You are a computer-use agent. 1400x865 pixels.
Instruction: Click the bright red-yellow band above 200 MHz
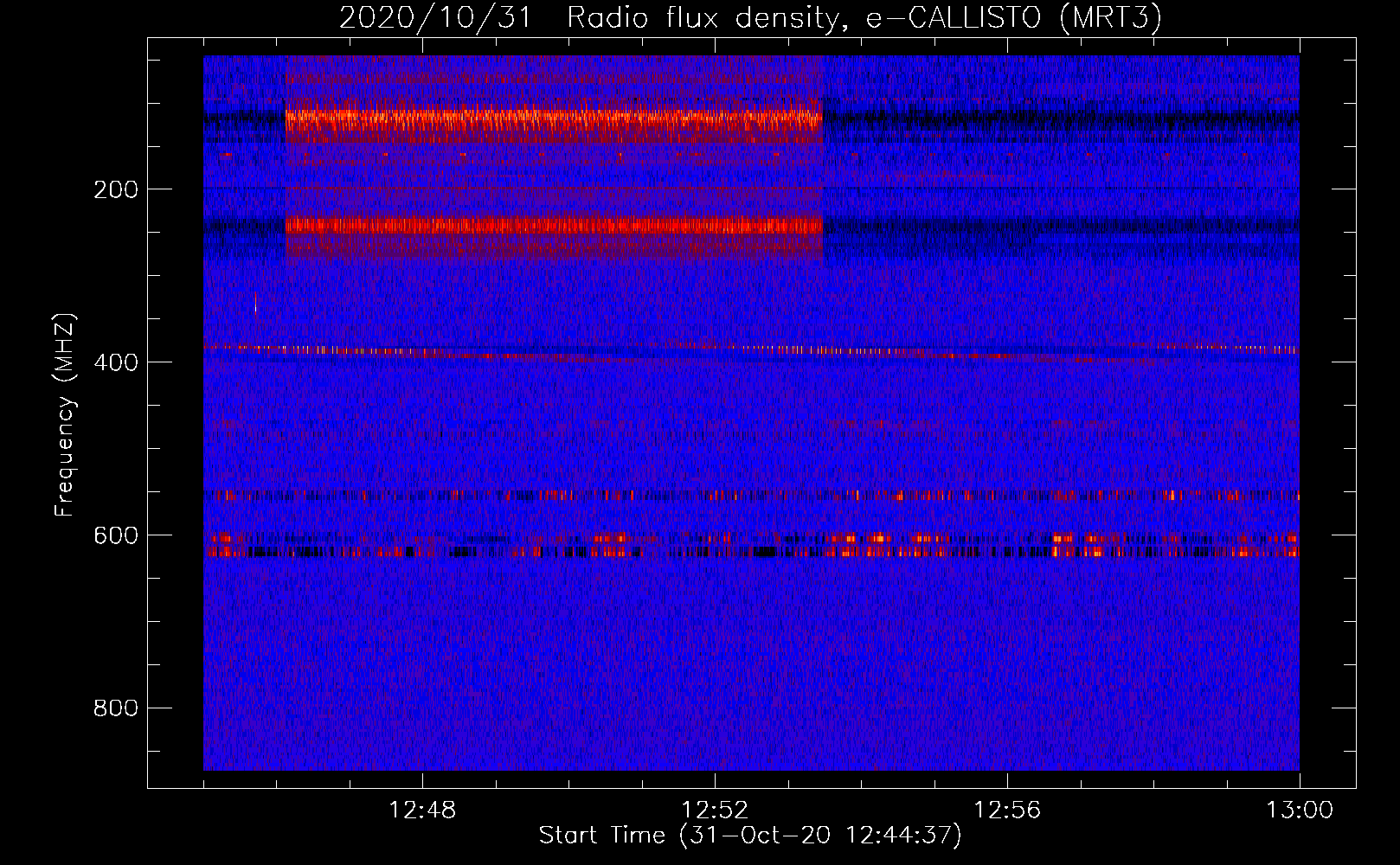point(554,118)
